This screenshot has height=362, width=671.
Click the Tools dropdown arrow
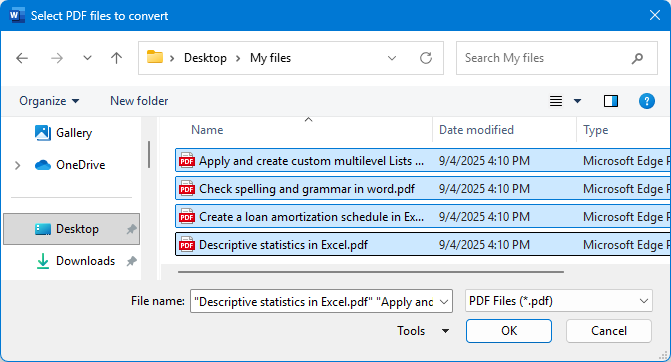pyautogui.click(x=445, y=331)
